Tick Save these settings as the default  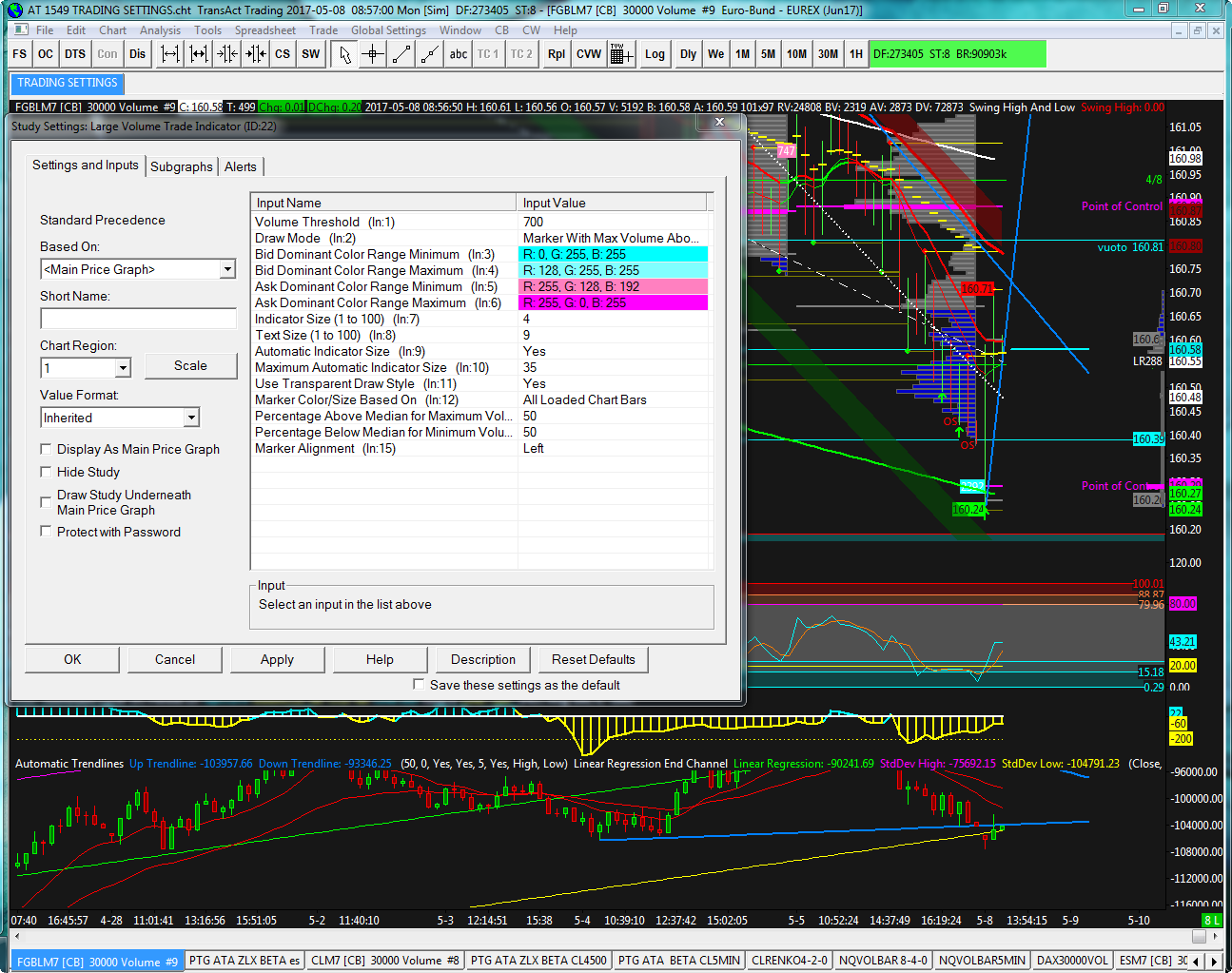419,685
